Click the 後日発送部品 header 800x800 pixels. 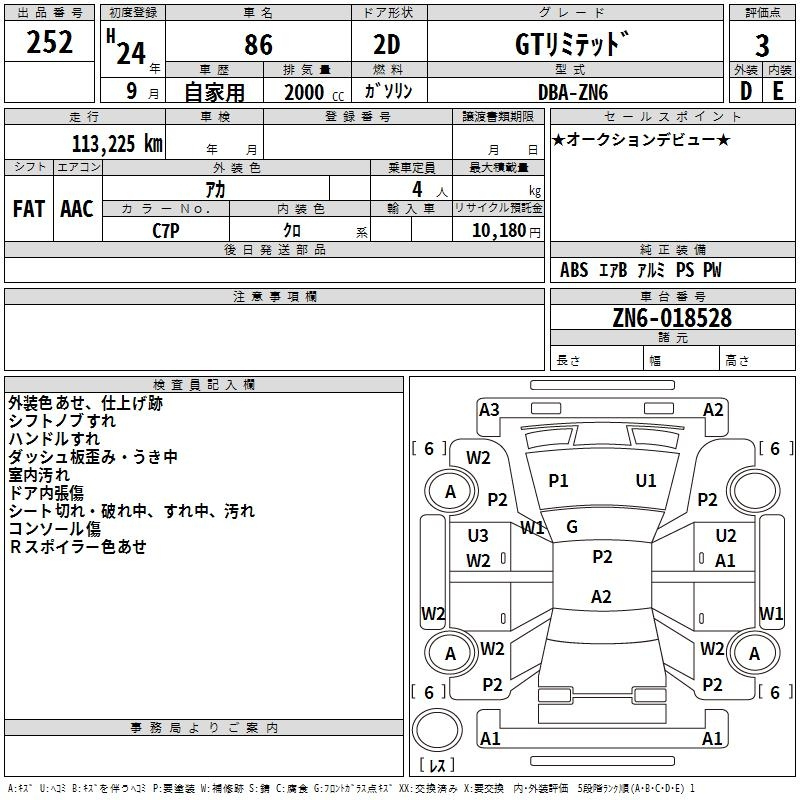coord(274,249)
